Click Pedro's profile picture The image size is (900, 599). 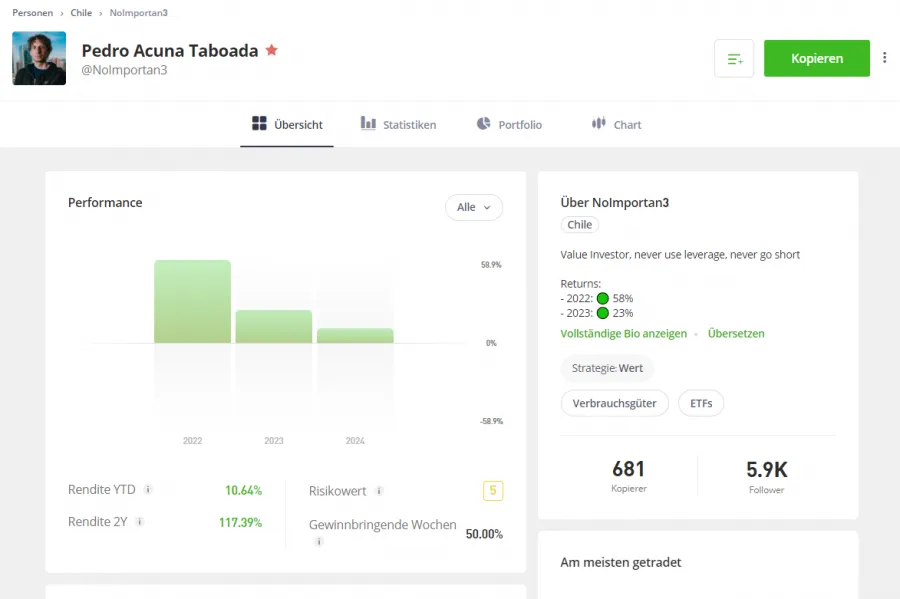pyautogui.click(x=38, y=58)
